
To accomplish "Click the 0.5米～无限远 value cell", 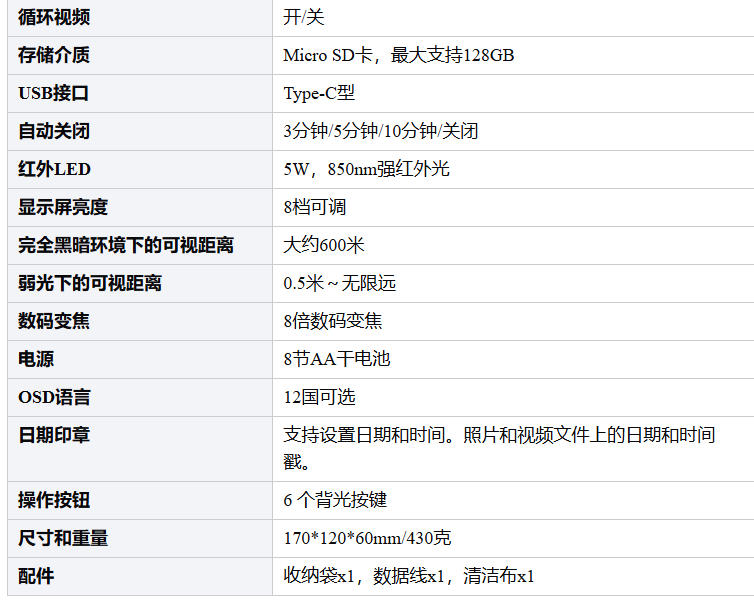I will click(x=340, y=283).
